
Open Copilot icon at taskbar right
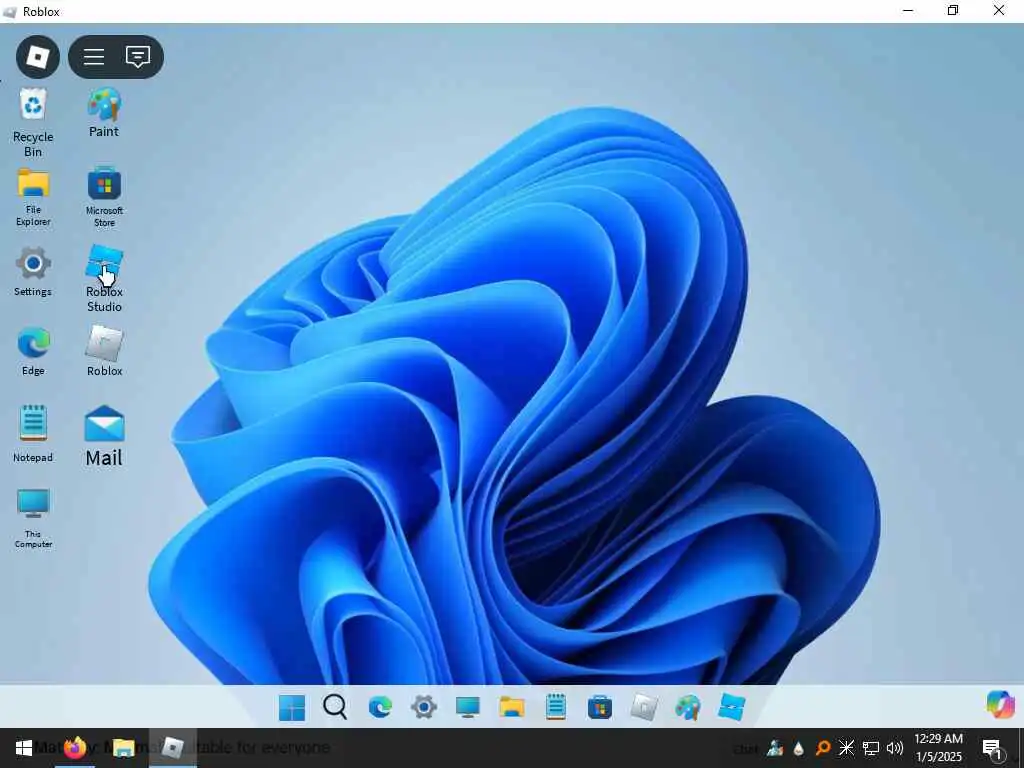click(x=1000, y=705)
